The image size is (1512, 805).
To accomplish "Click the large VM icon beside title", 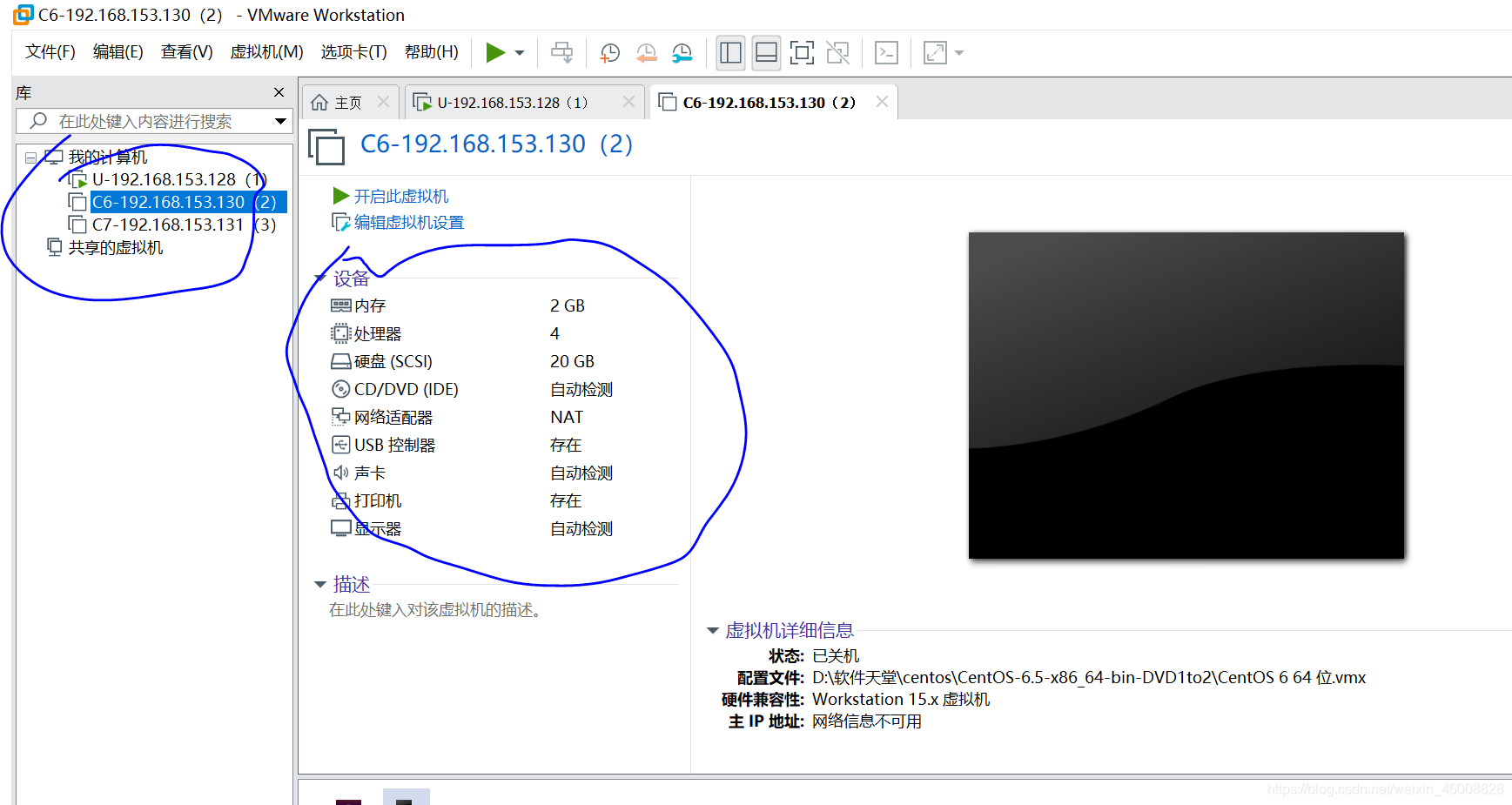I will click(x=326, y=145).
